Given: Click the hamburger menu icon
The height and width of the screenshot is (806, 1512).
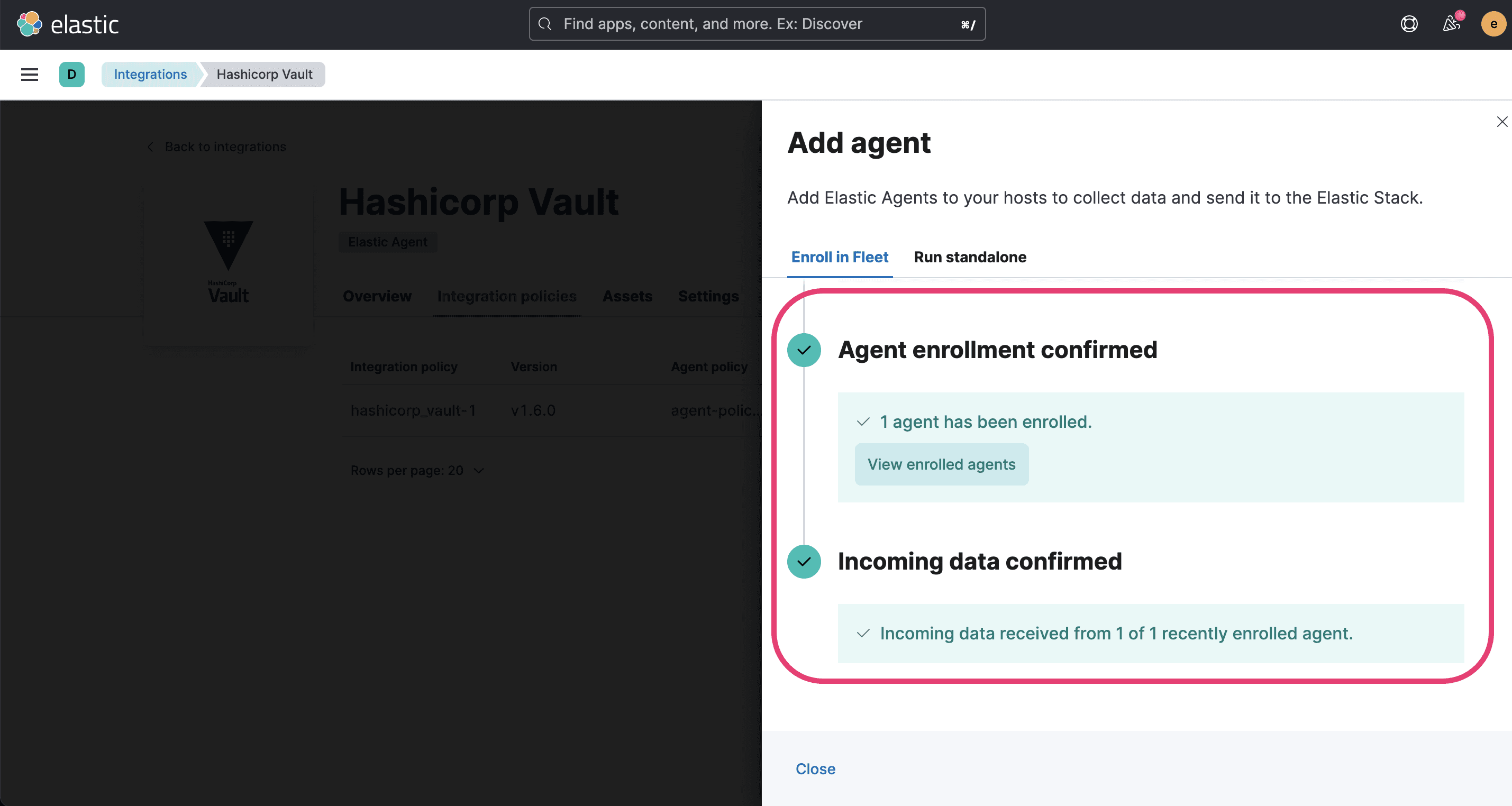Looking at the screenshot, I should point(29,74).
